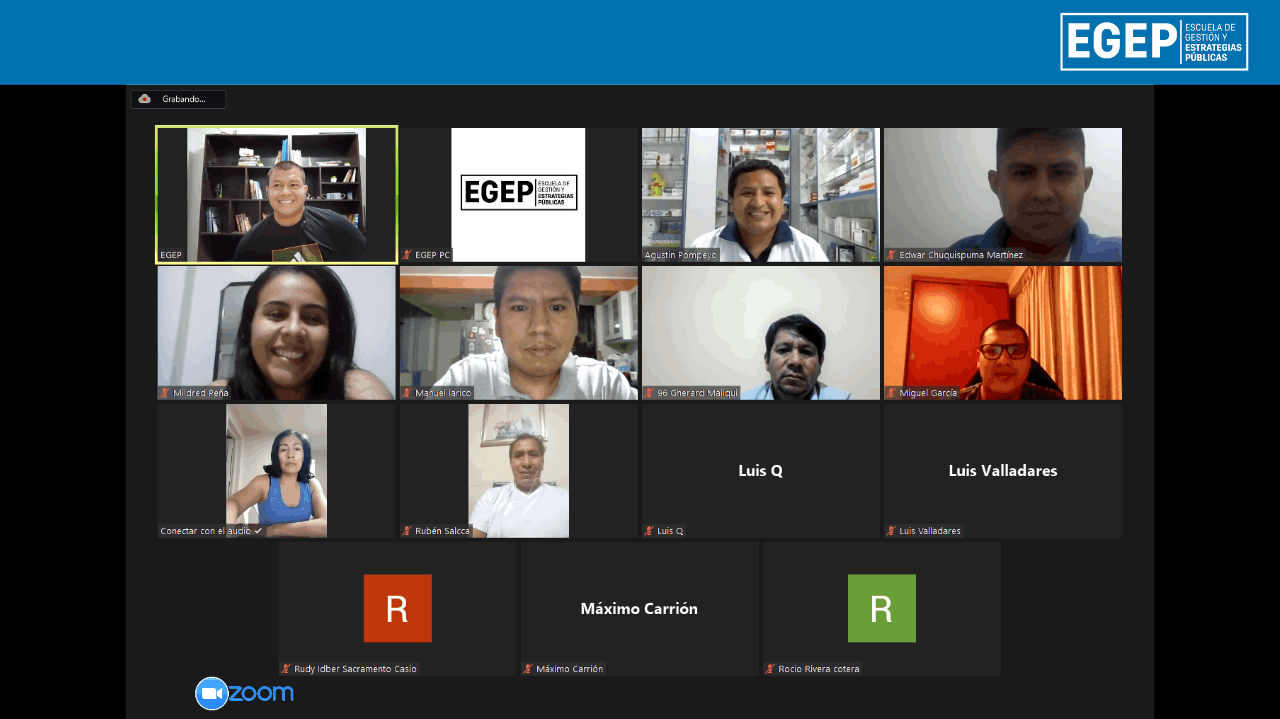Image resolution: width=1280 pixels, height=719 pixels.
Task: Select Manuel Iarico's video tile
Action: point(518,331)
